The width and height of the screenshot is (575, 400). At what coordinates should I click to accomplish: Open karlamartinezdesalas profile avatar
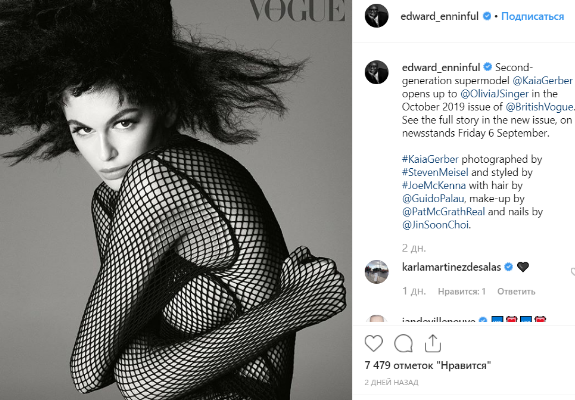click(x=377, y=272)
